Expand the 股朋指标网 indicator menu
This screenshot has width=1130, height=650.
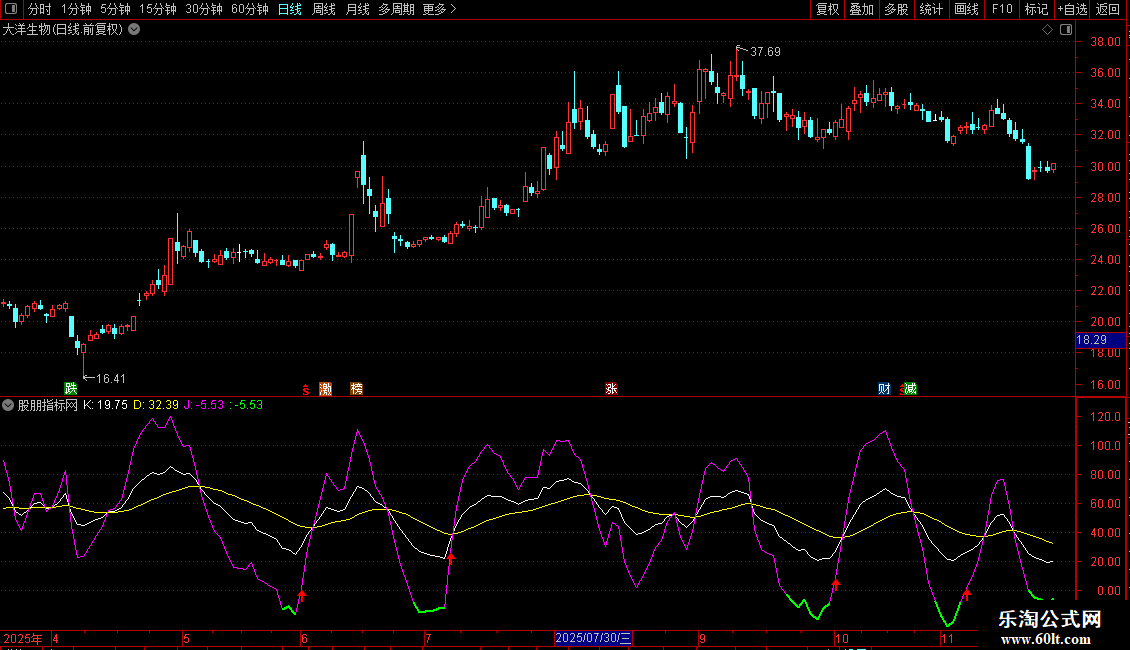pos(9,405)
